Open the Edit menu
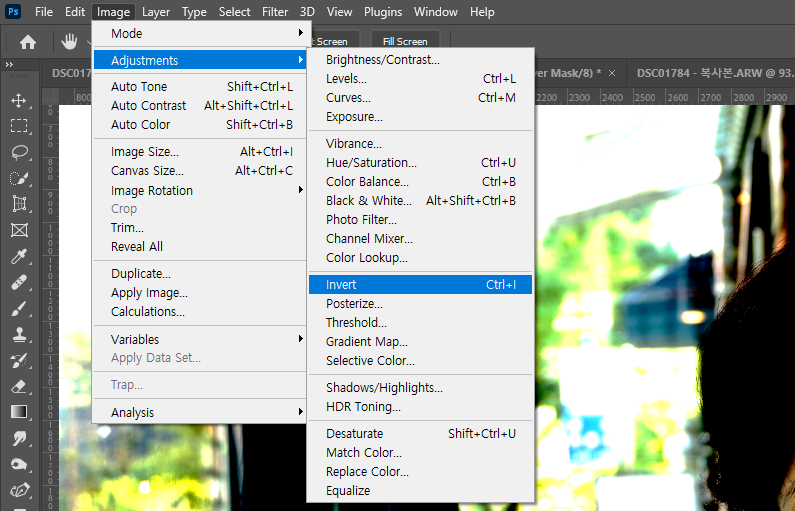Viewport: 795px width, 511px height. point(75,12)
